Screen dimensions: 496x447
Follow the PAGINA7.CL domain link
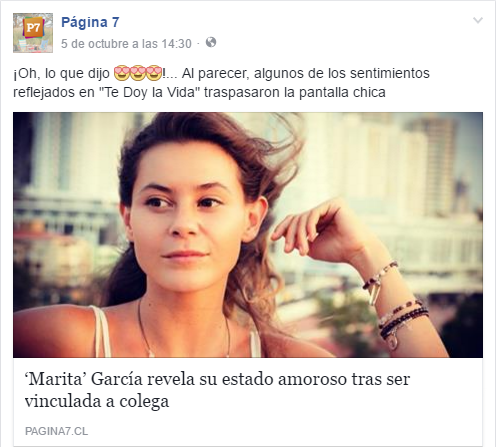tap(56, 431)
